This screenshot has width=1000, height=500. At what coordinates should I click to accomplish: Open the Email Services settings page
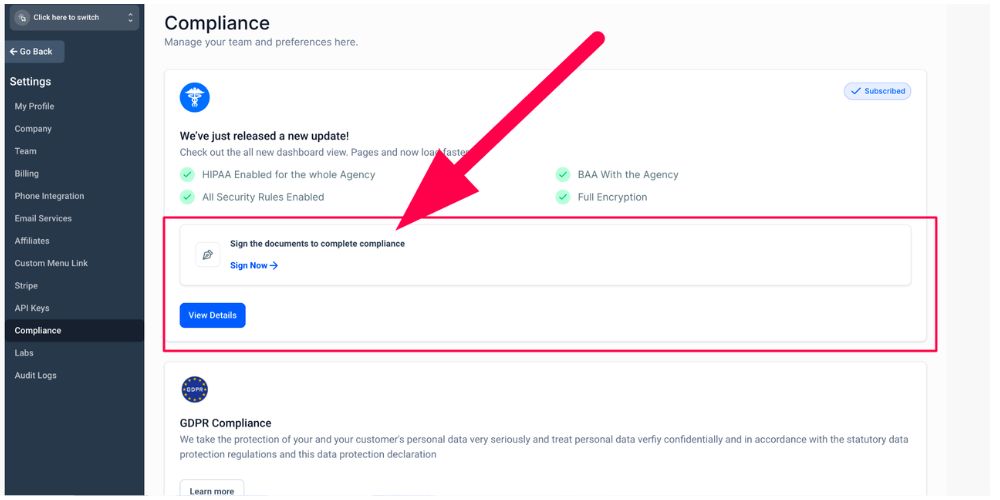tap(44, 218)
